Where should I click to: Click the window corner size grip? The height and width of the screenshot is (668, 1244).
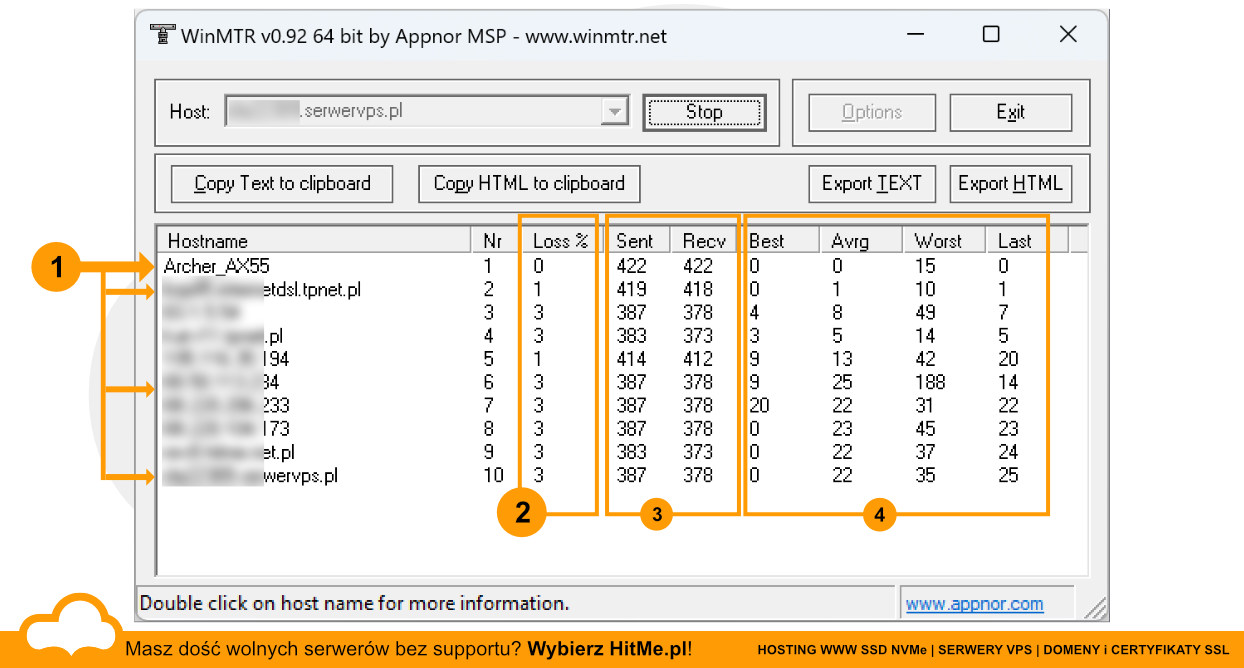click(x=1095, y=607)
